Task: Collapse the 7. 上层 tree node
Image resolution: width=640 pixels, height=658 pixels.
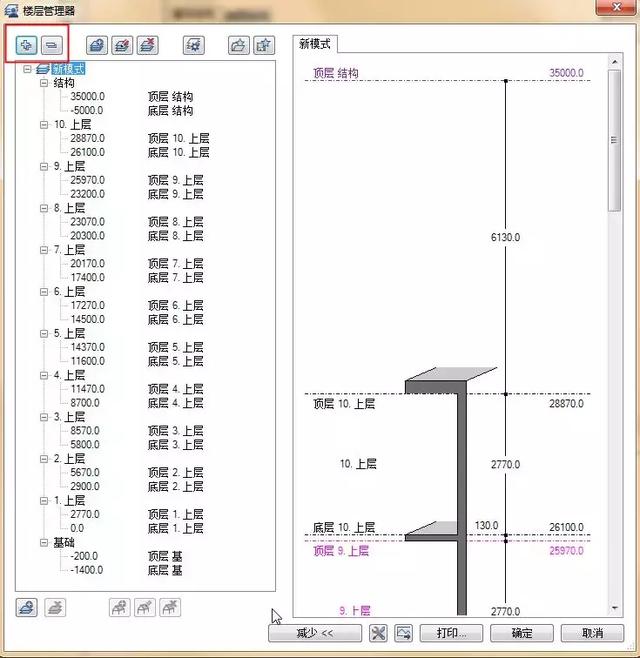Action: tap(44, 250)
